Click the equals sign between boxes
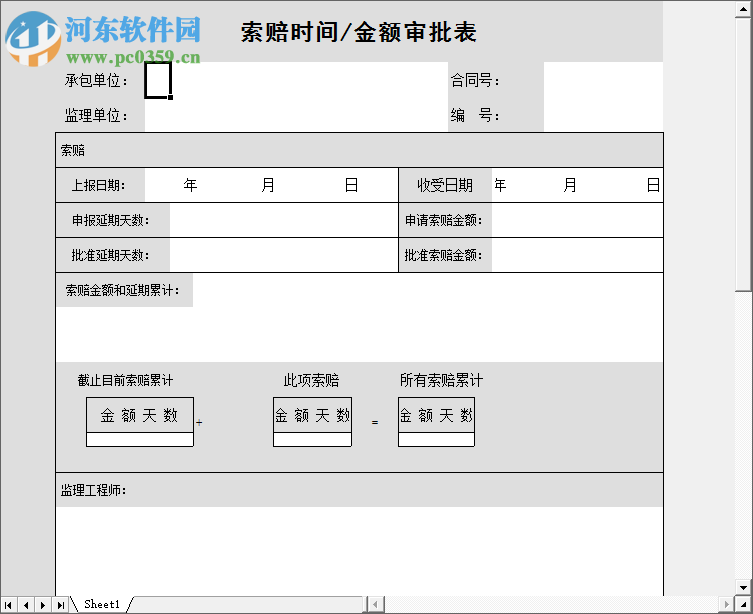 [x=375, y=422]
